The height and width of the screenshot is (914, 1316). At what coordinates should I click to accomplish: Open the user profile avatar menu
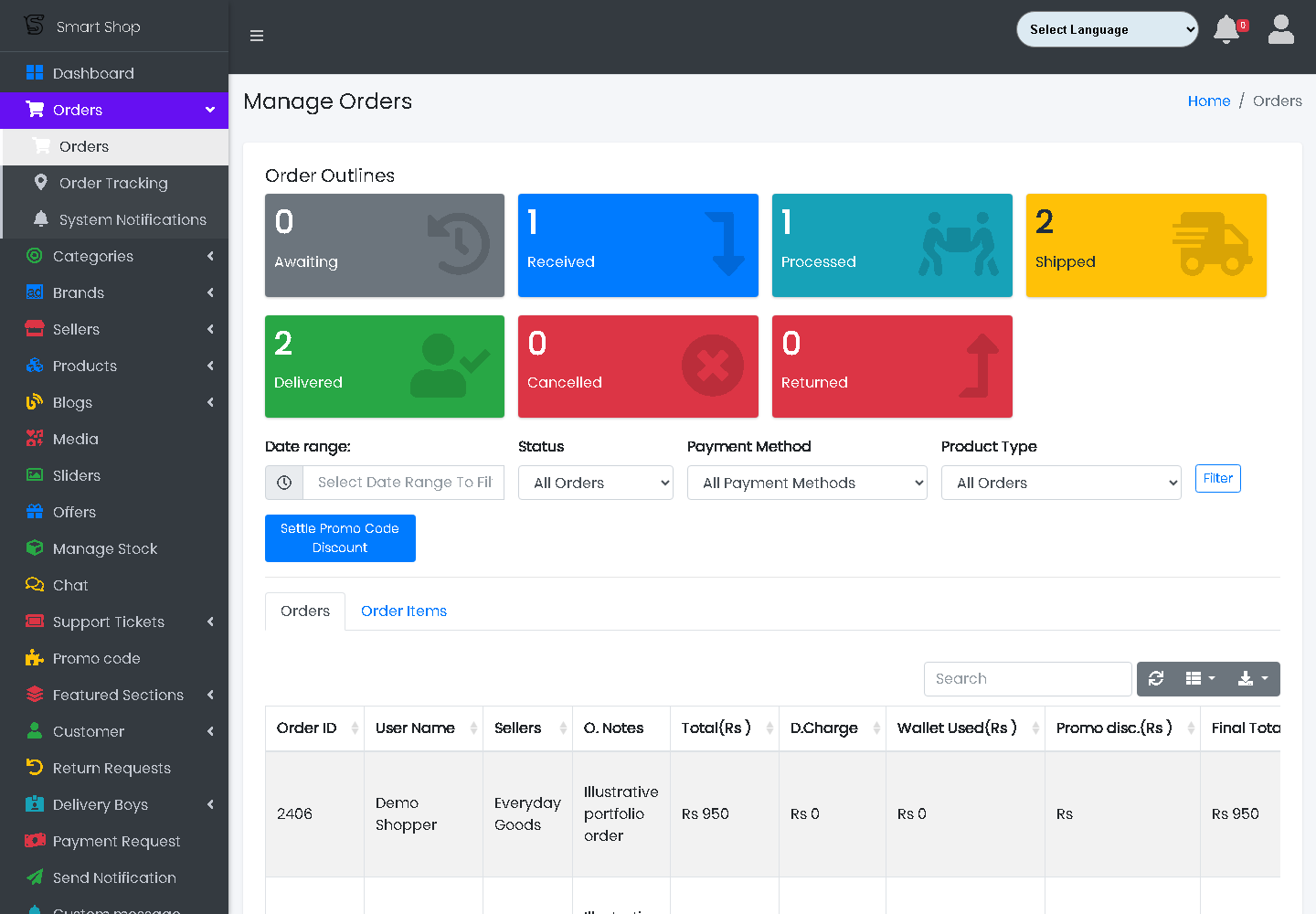point(1281,29)
